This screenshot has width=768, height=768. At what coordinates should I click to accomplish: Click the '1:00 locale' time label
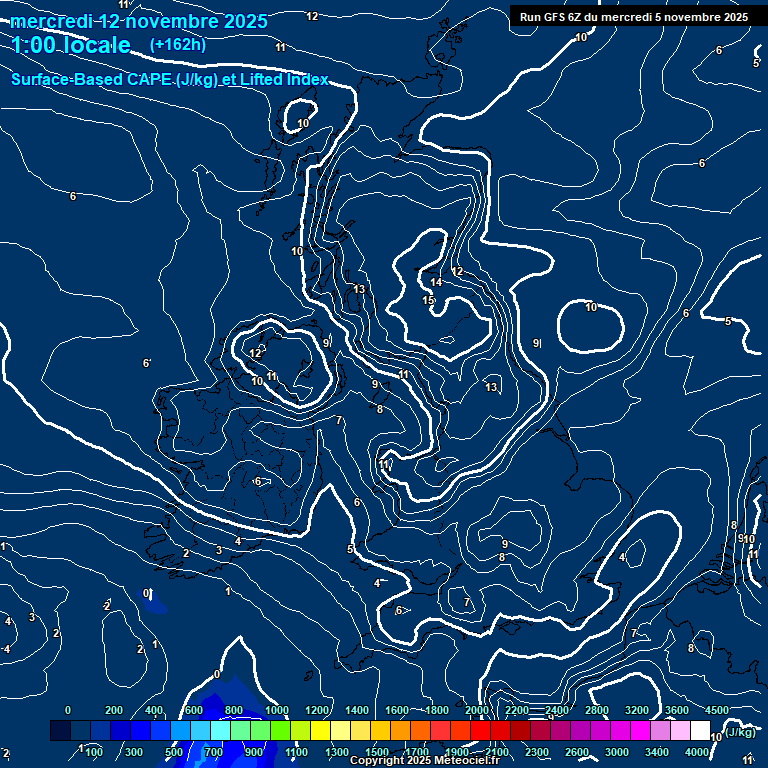[71, 45]
